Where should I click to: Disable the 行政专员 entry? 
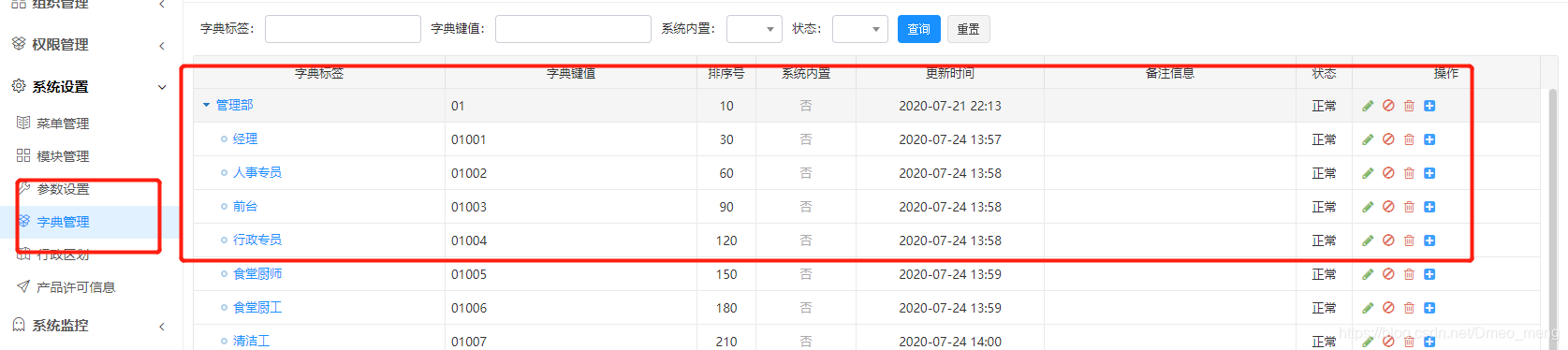(x=1388, y=241)
